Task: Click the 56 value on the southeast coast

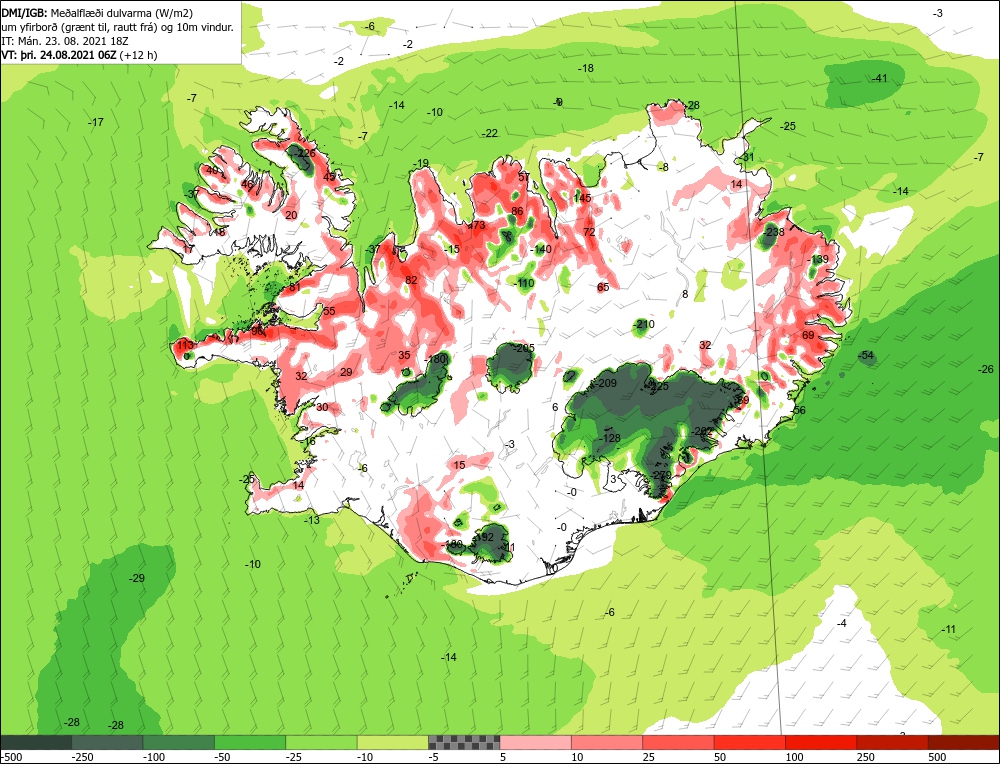Action: point(799,410)
